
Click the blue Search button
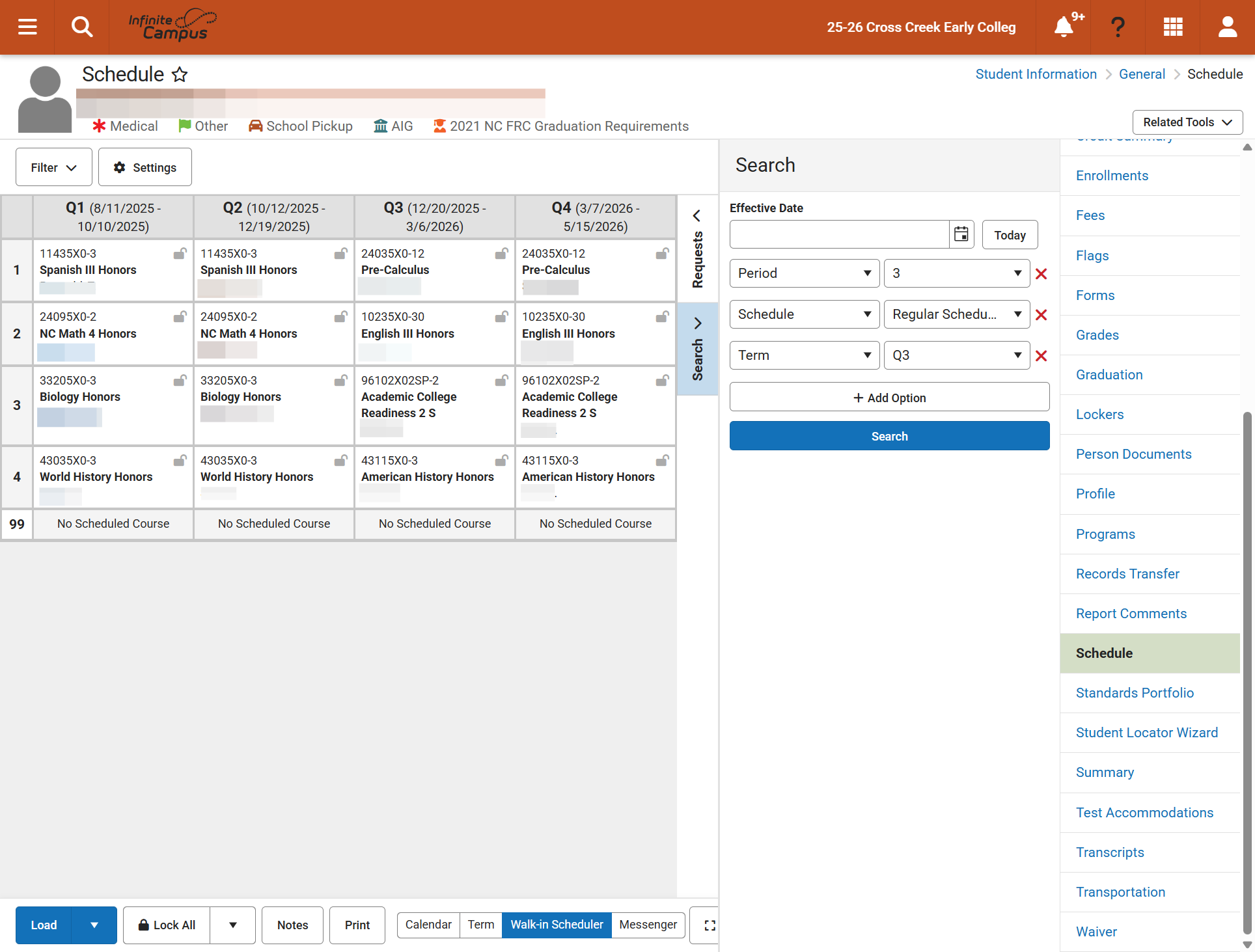[889, 436]
